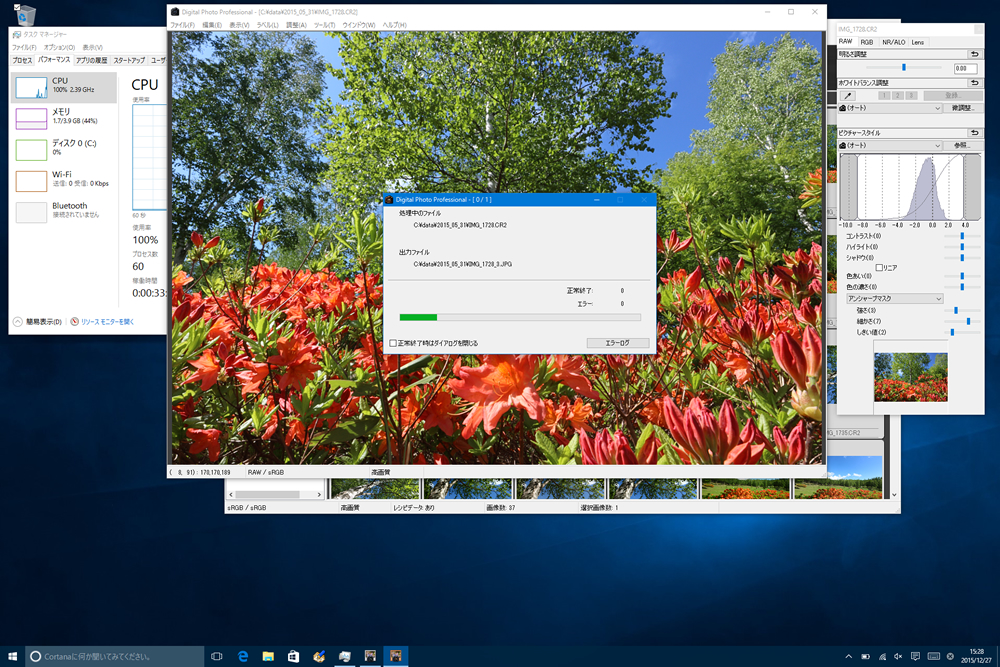The image size is (1000, 667).
Task: Switch to App history tab in Task Manager
Action: [91, 61]
